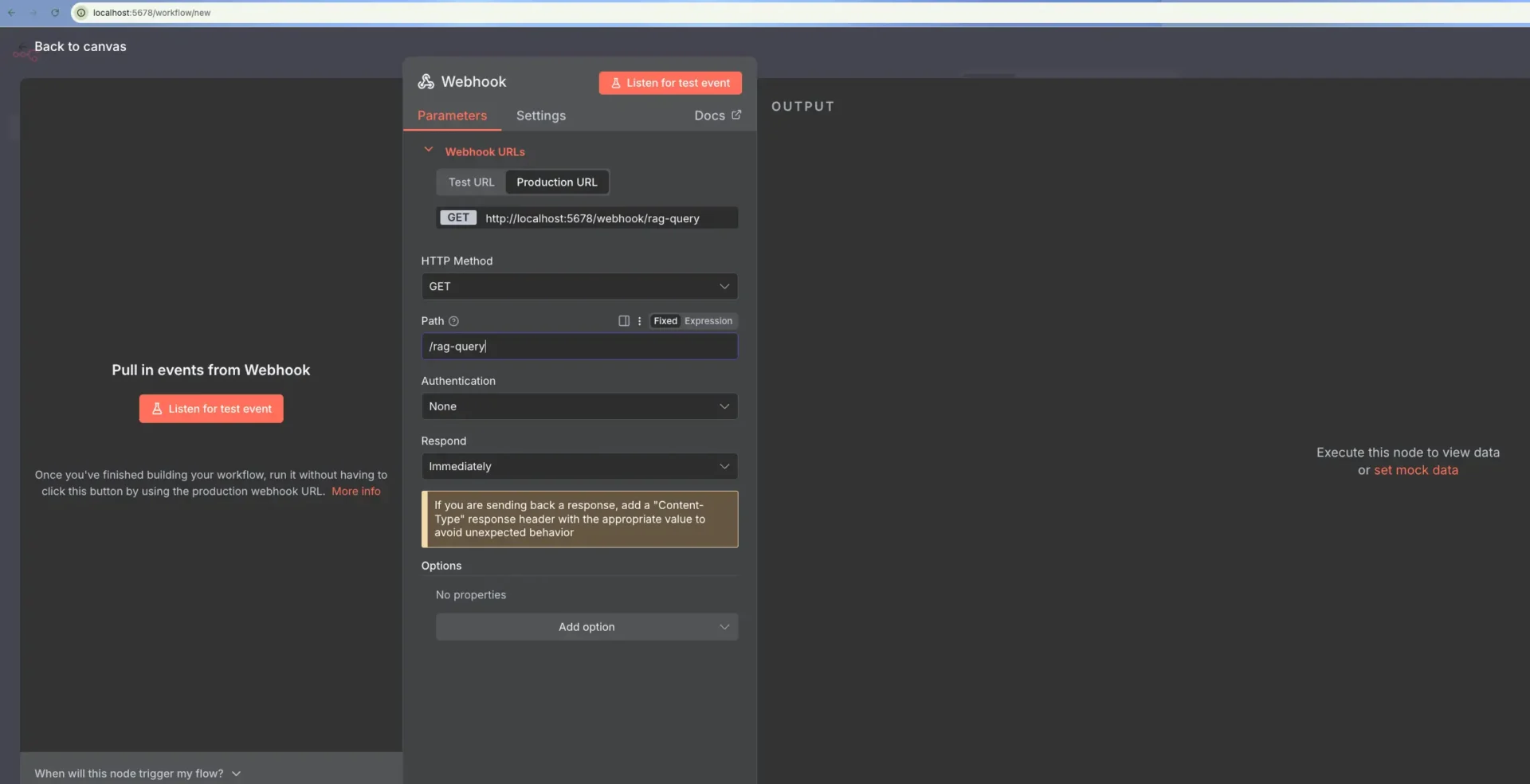Click the split-view icon next to Path
This screenshot has width=1530, height=784.
pos(623,321)
